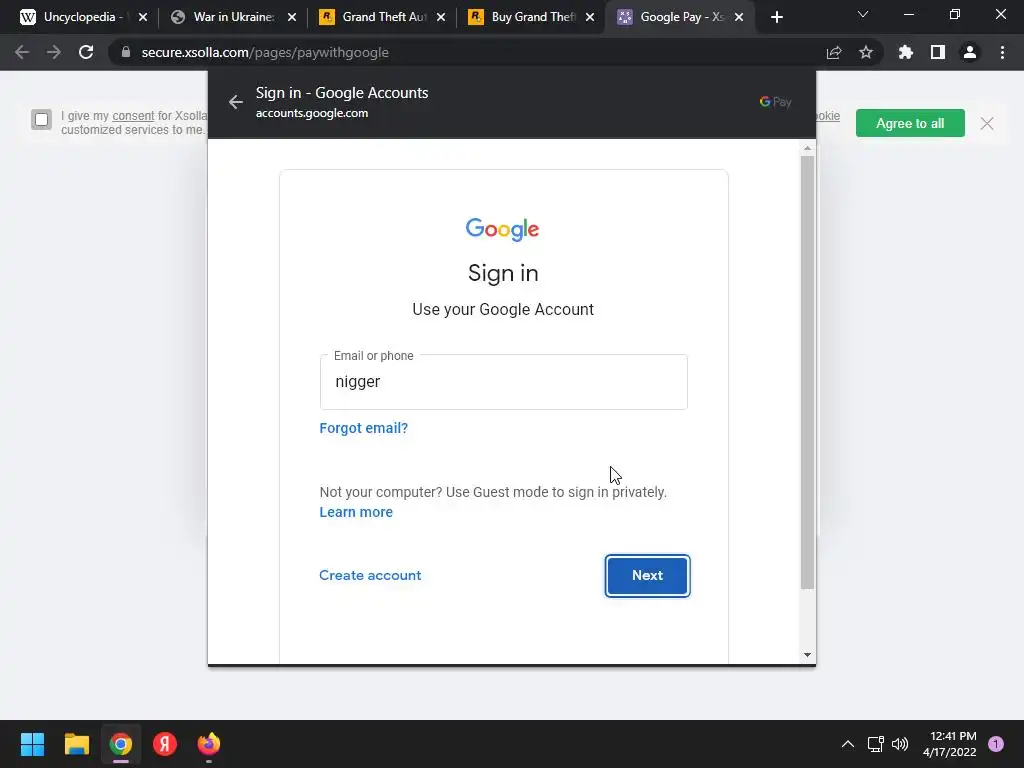Go back using browser back arrow
This screenshot has width=1024, height=768.
pos(22,52)
